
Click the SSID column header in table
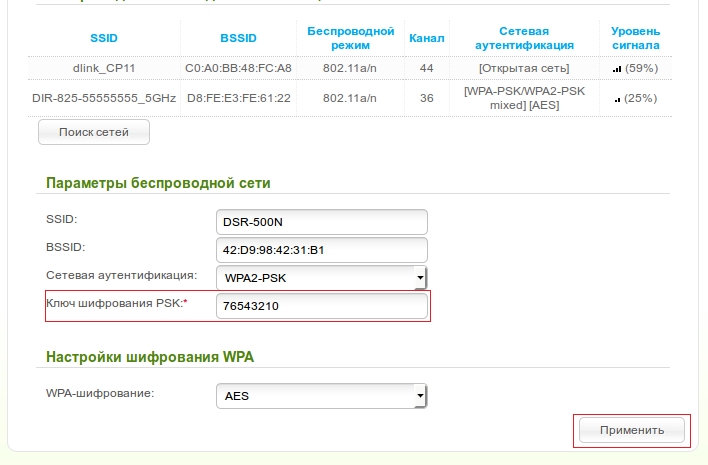click(104, 38)
